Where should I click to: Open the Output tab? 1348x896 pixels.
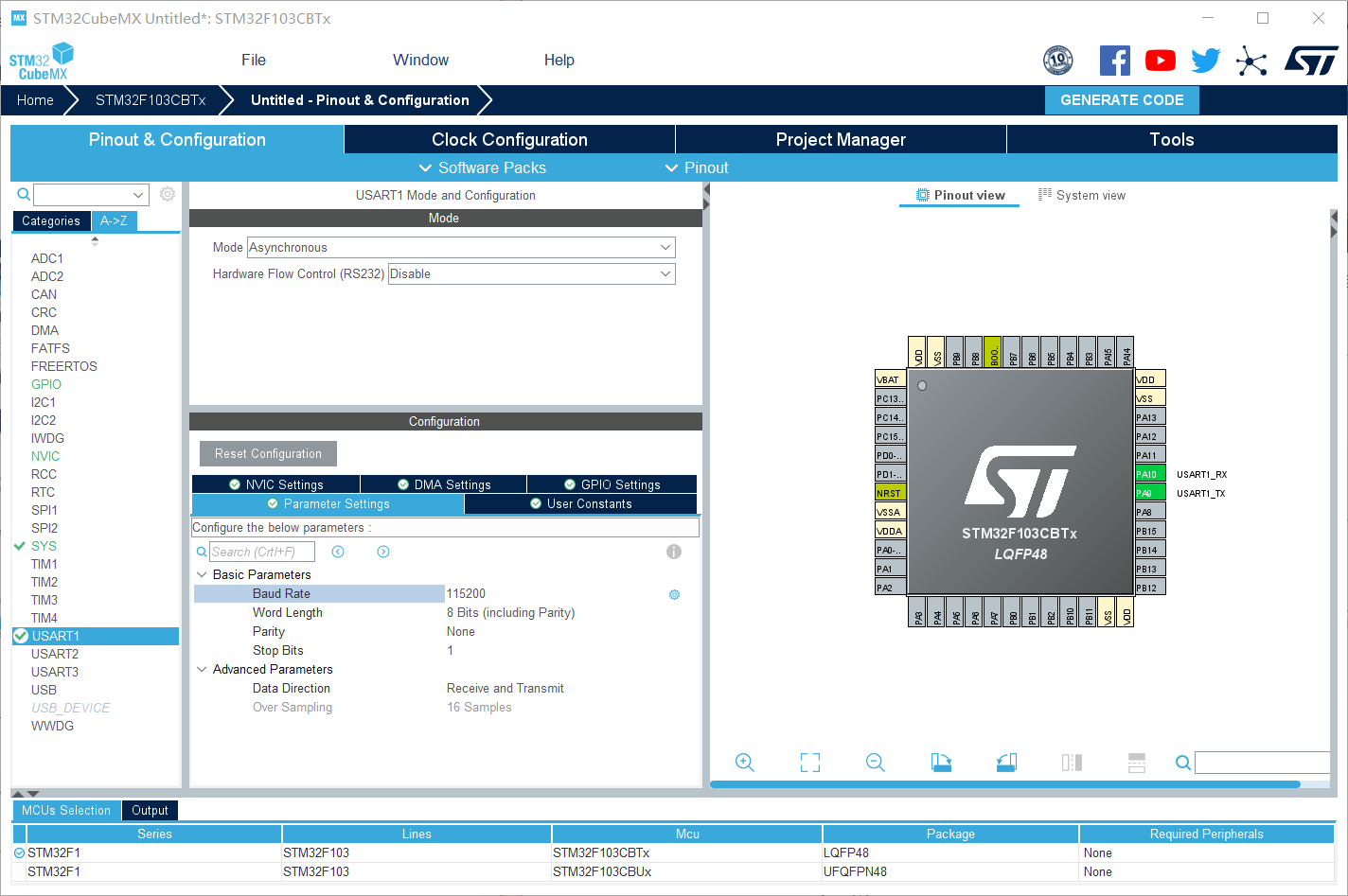tap(150, 810)
